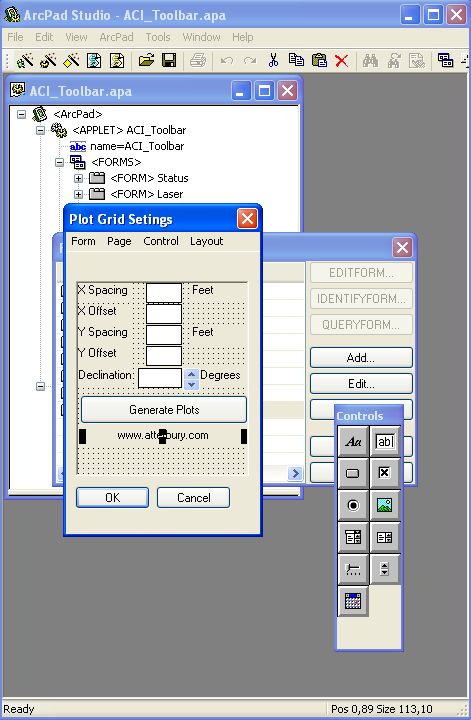The image size is (471, 720).
Task: Select the Edit box control tool
Action: pos(385,441)
